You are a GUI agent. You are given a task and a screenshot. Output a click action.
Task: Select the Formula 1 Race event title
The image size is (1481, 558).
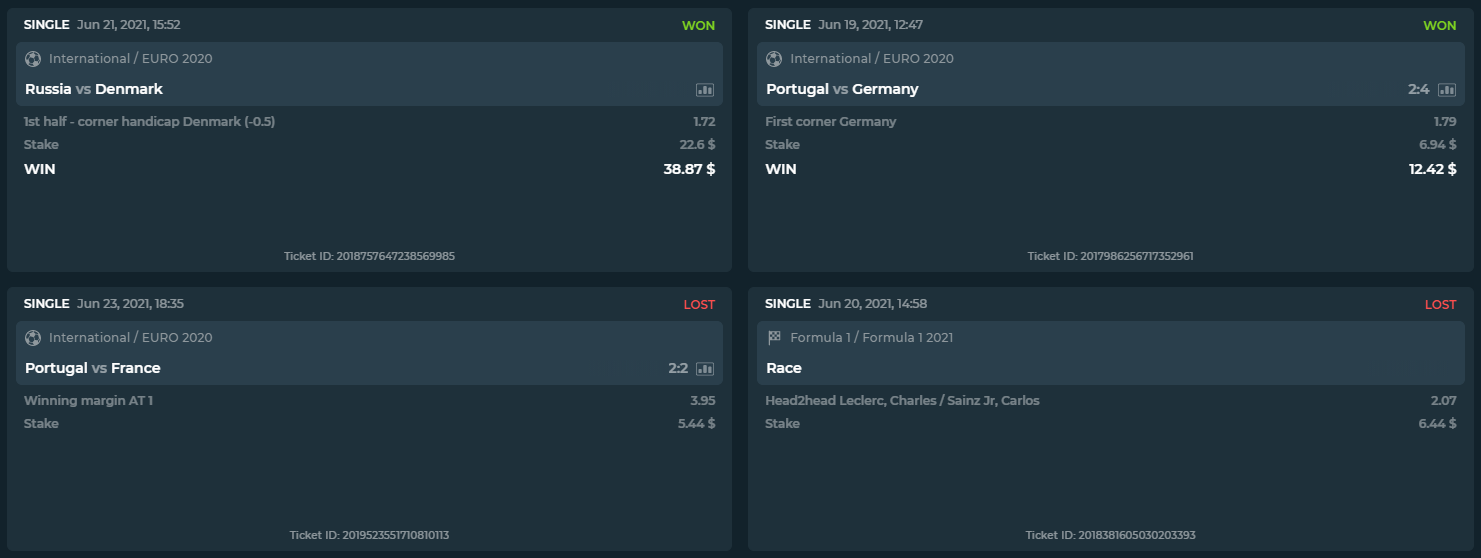click(784, 368)
